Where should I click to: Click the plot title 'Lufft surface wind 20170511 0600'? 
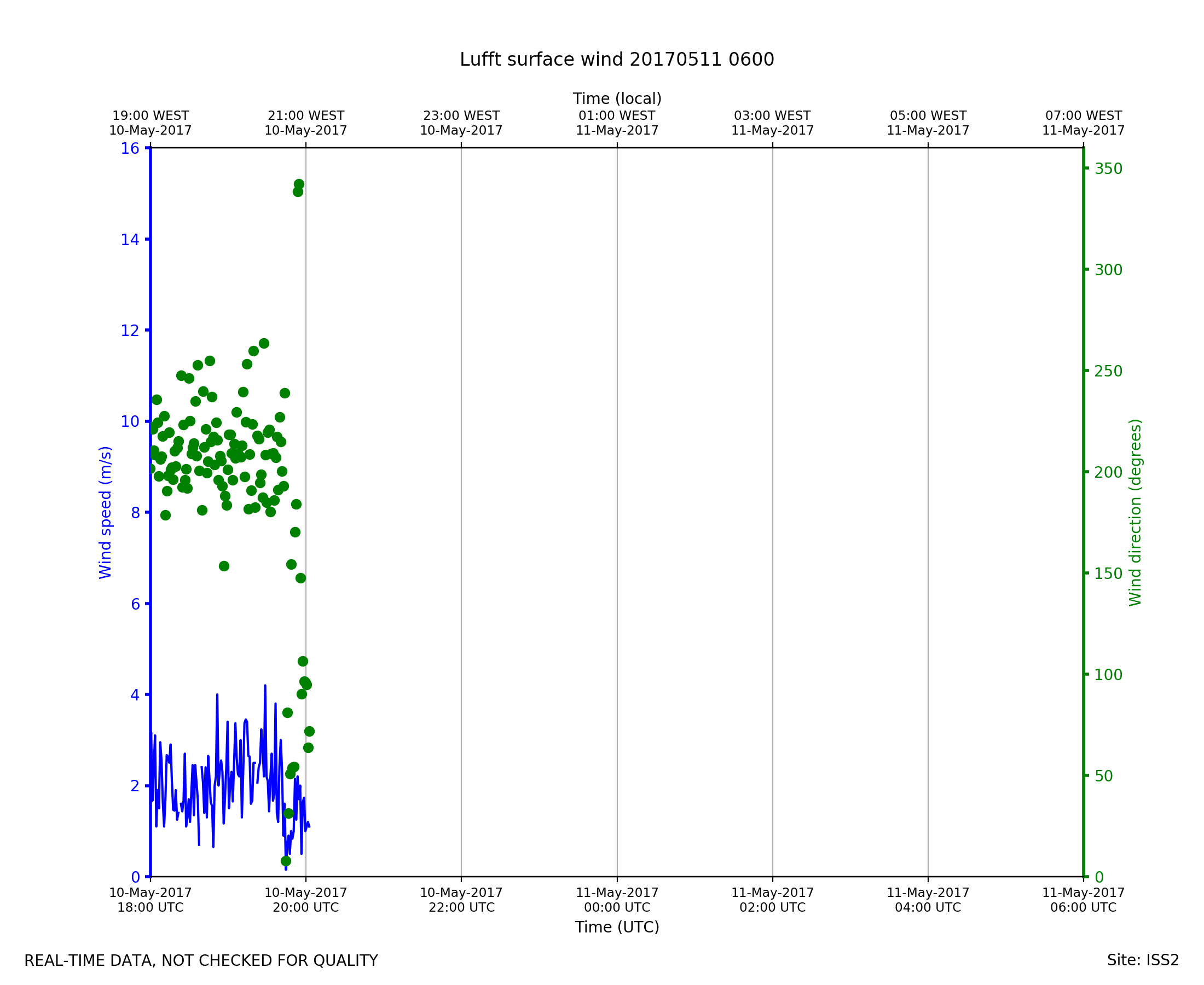617,60
